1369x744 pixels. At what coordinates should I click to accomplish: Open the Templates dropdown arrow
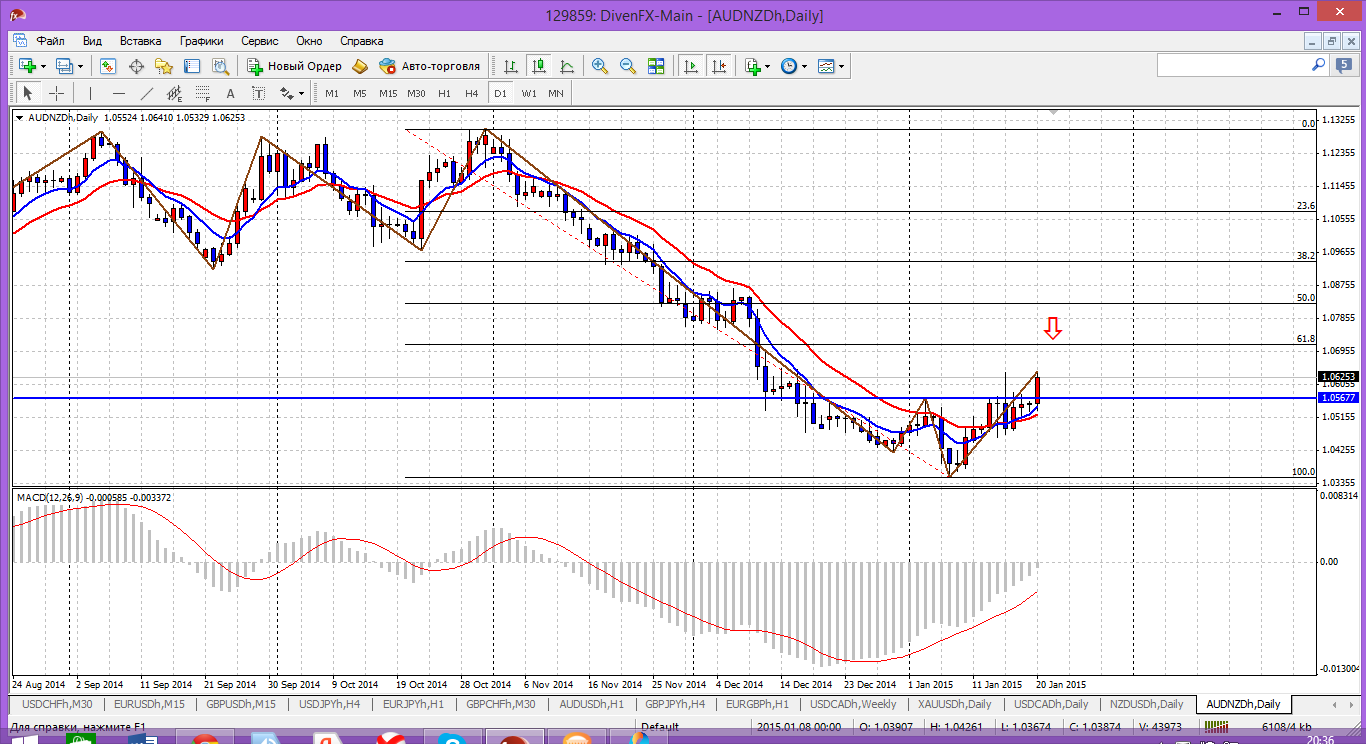841,66
